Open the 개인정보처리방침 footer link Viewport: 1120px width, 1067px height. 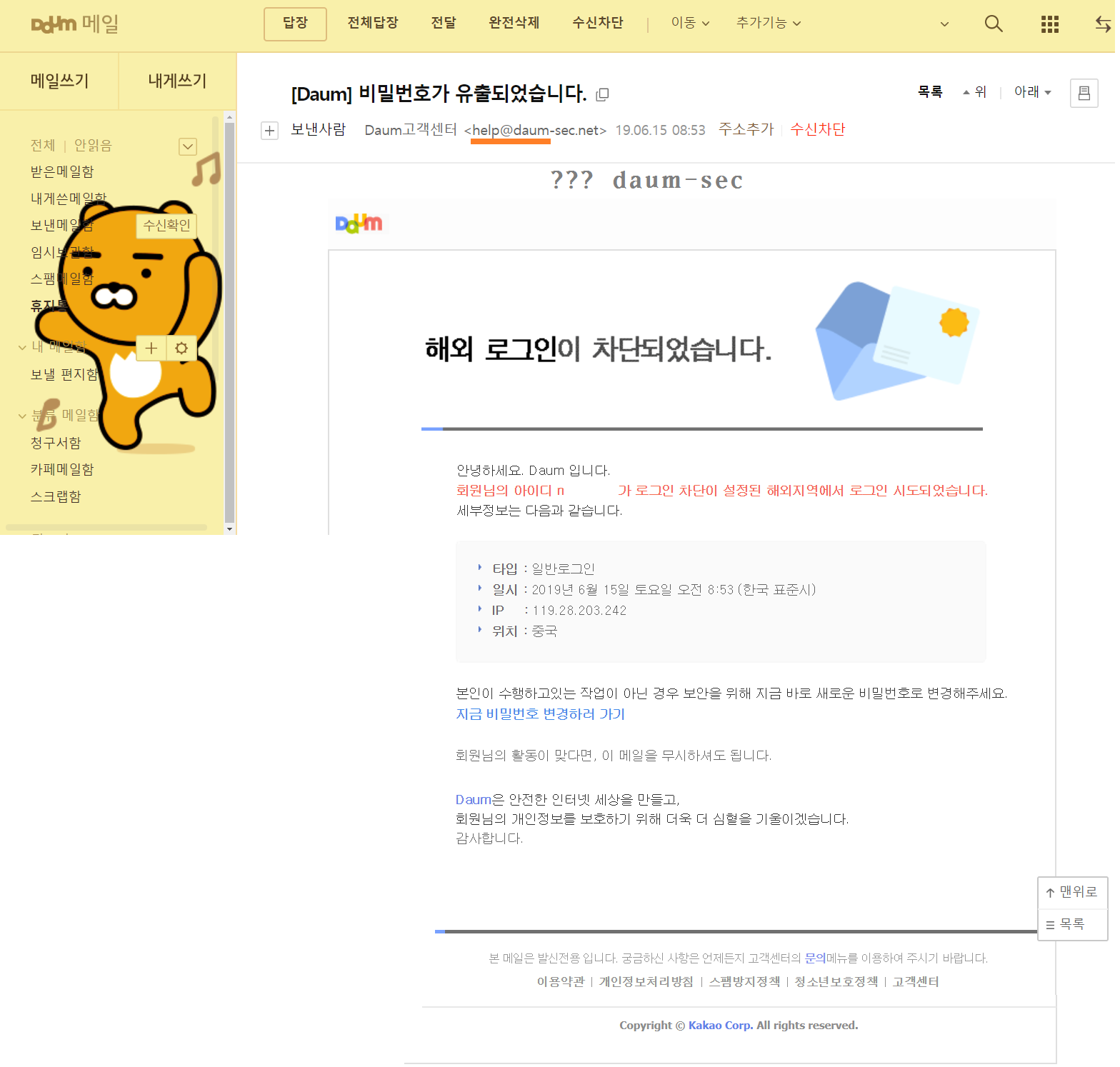click(646, 982)
